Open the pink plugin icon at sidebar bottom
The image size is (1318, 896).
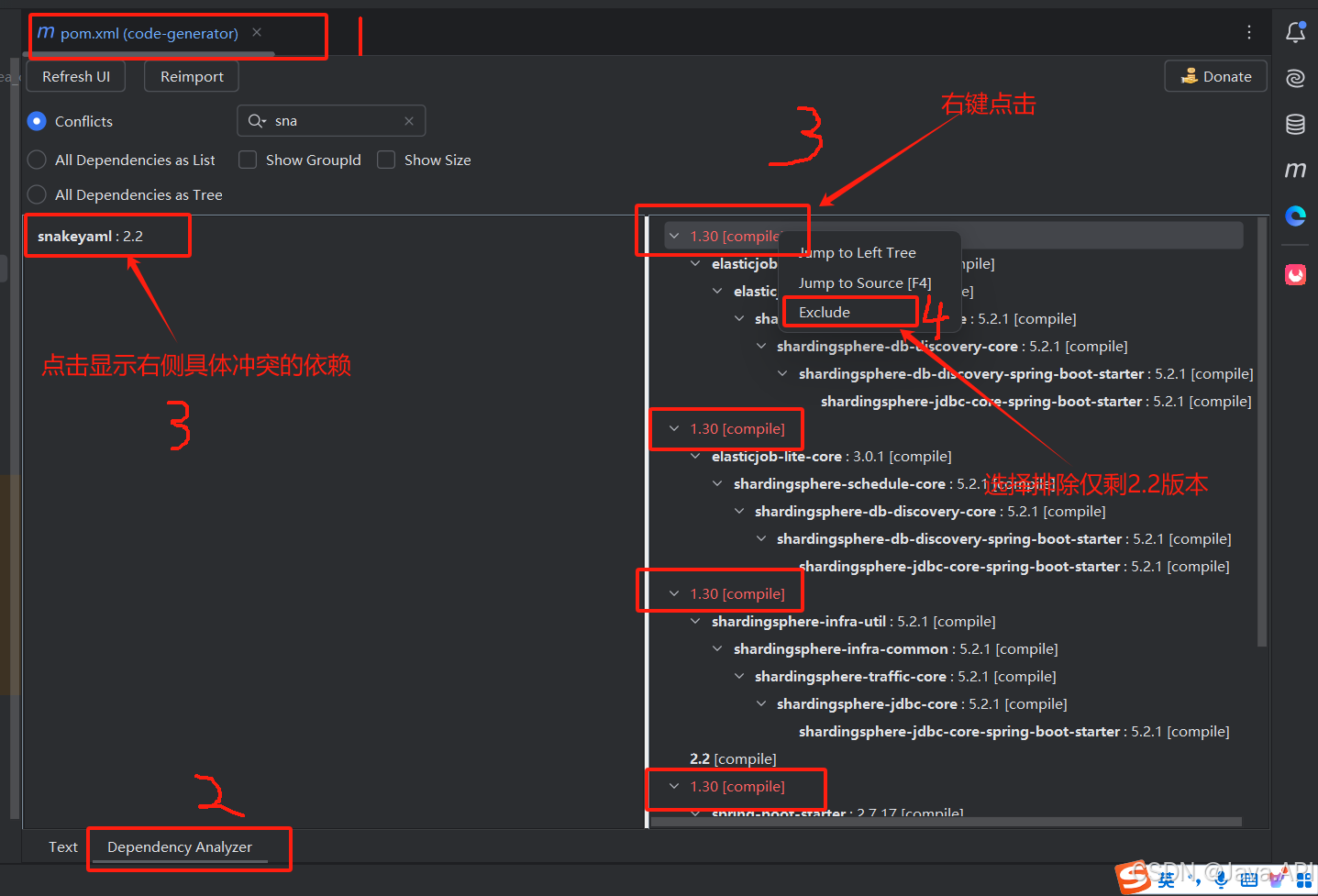click(1295, 273)
